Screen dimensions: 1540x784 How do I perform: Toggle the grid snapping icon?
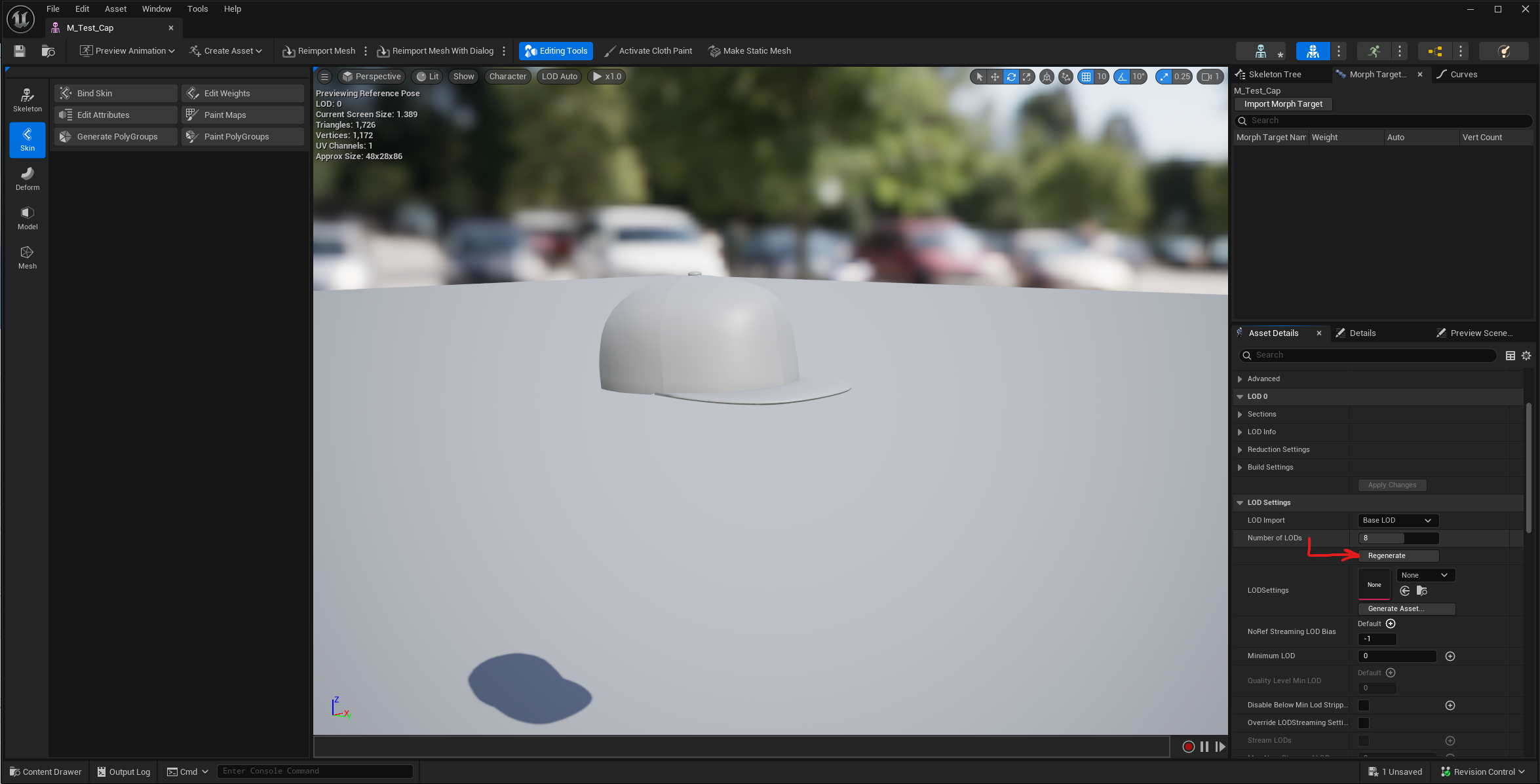click(x=1087, y=77)
